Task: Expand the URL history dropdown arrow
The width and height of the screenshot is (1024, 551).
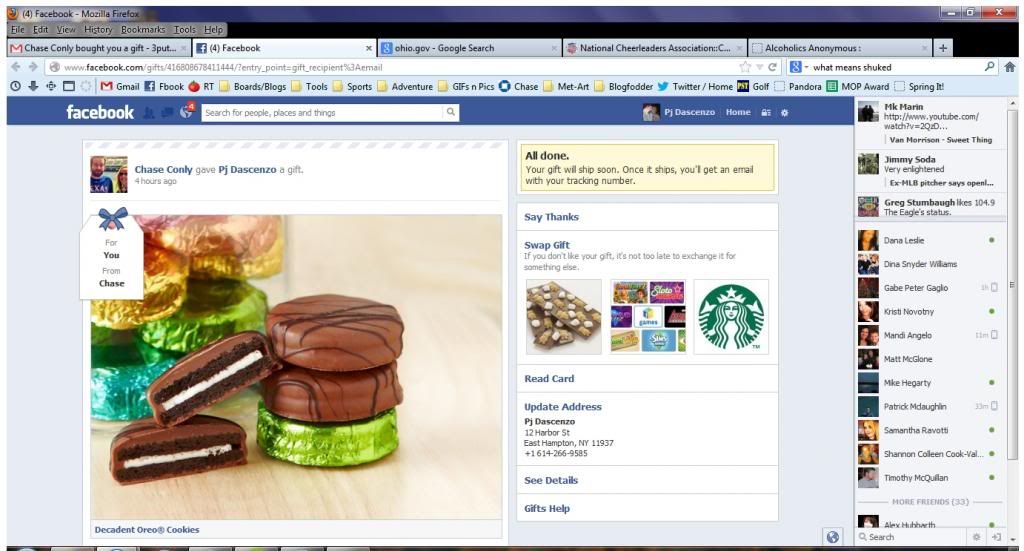Action: (x=759, y=67)
